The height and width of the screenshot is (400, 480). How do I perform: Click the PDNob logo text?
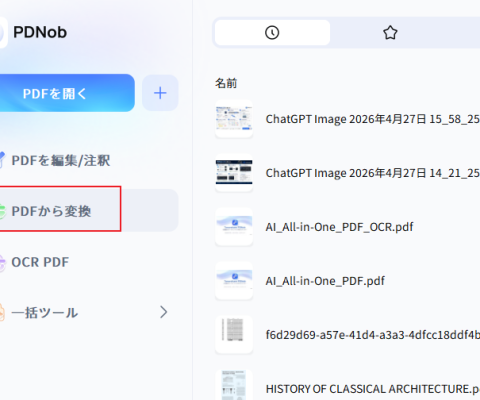click(40, 32)
